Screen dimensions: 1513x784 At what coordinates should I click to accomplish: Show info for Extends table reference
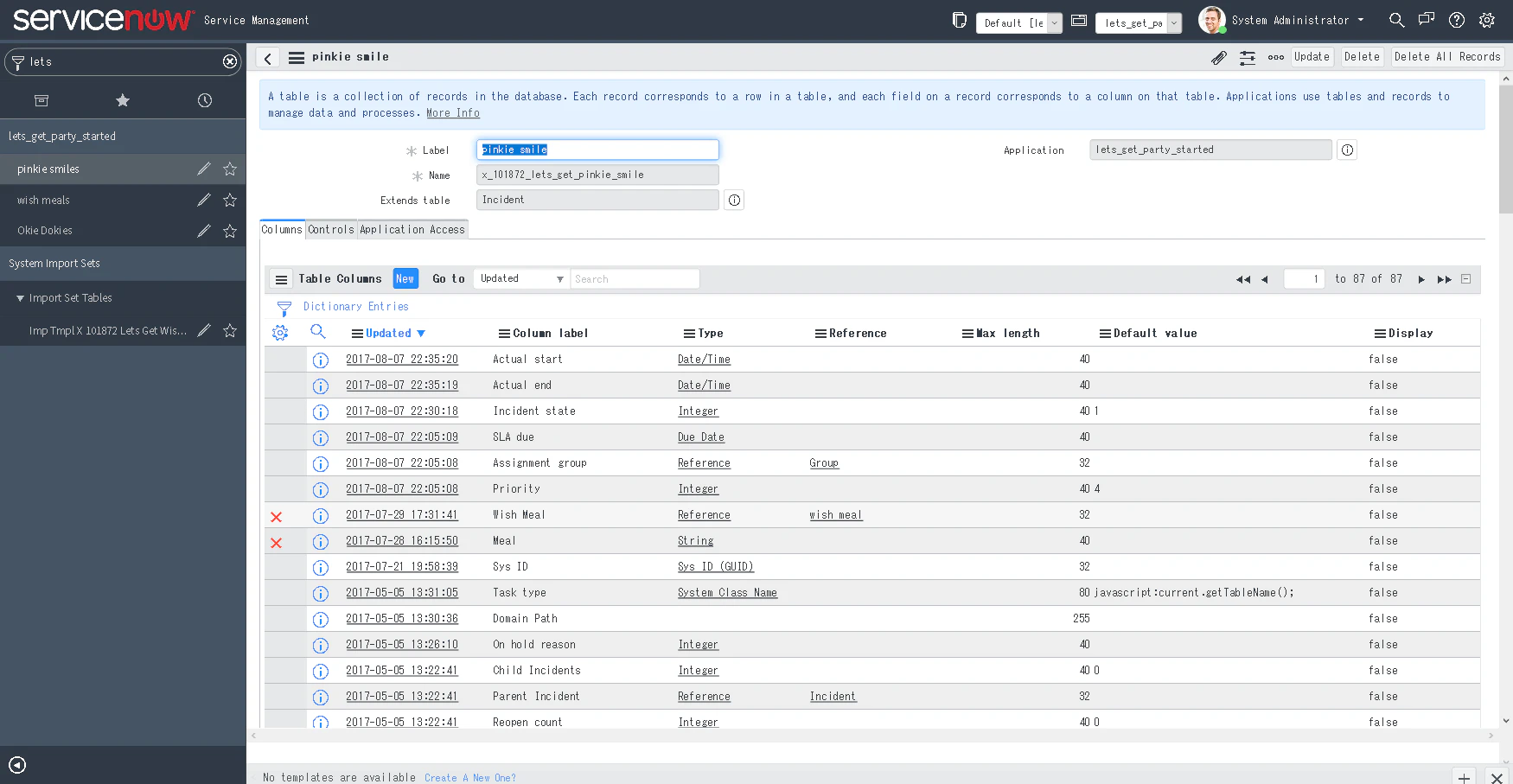pos(734,201)
